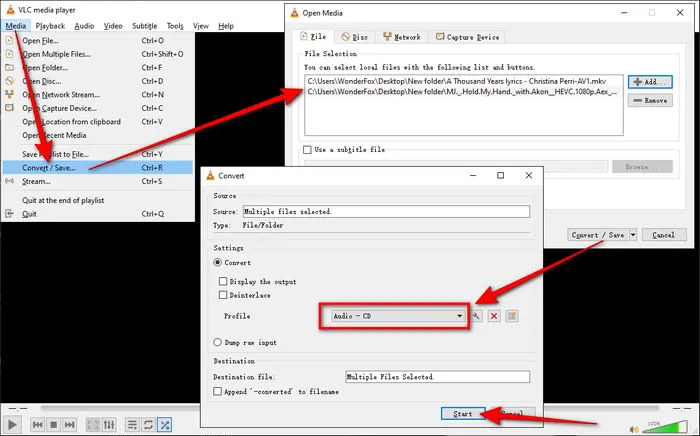Click the Destination file field
Viewport: 700px width, 436px height.
438,377
